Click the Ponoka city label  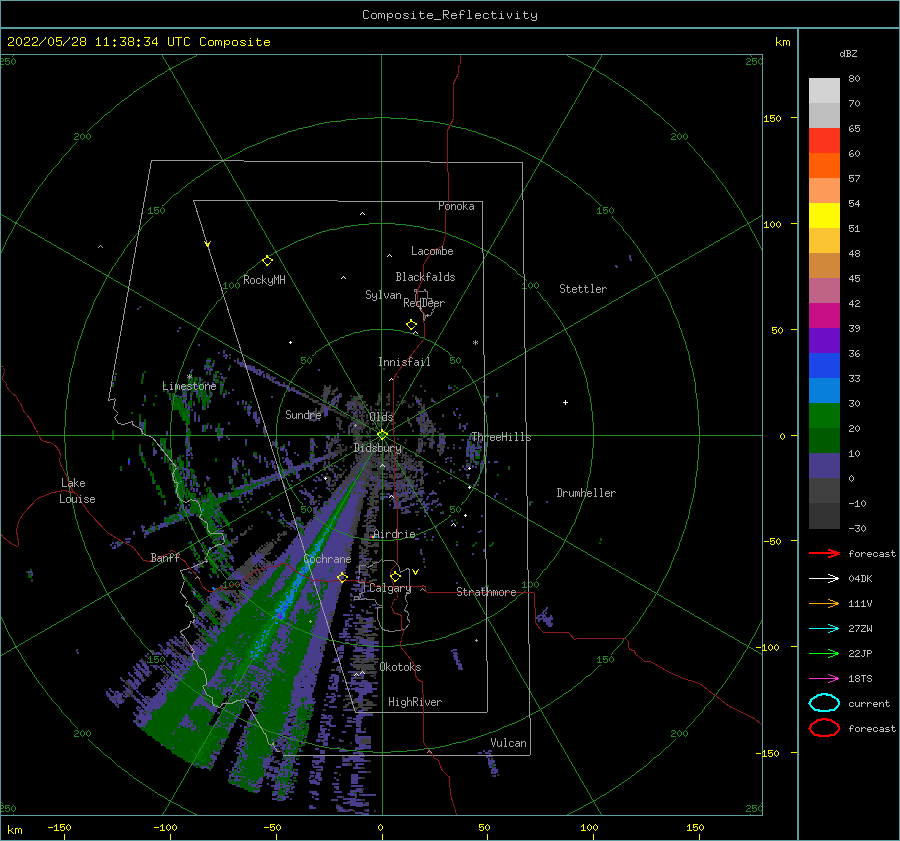click(x=456, y=206)
